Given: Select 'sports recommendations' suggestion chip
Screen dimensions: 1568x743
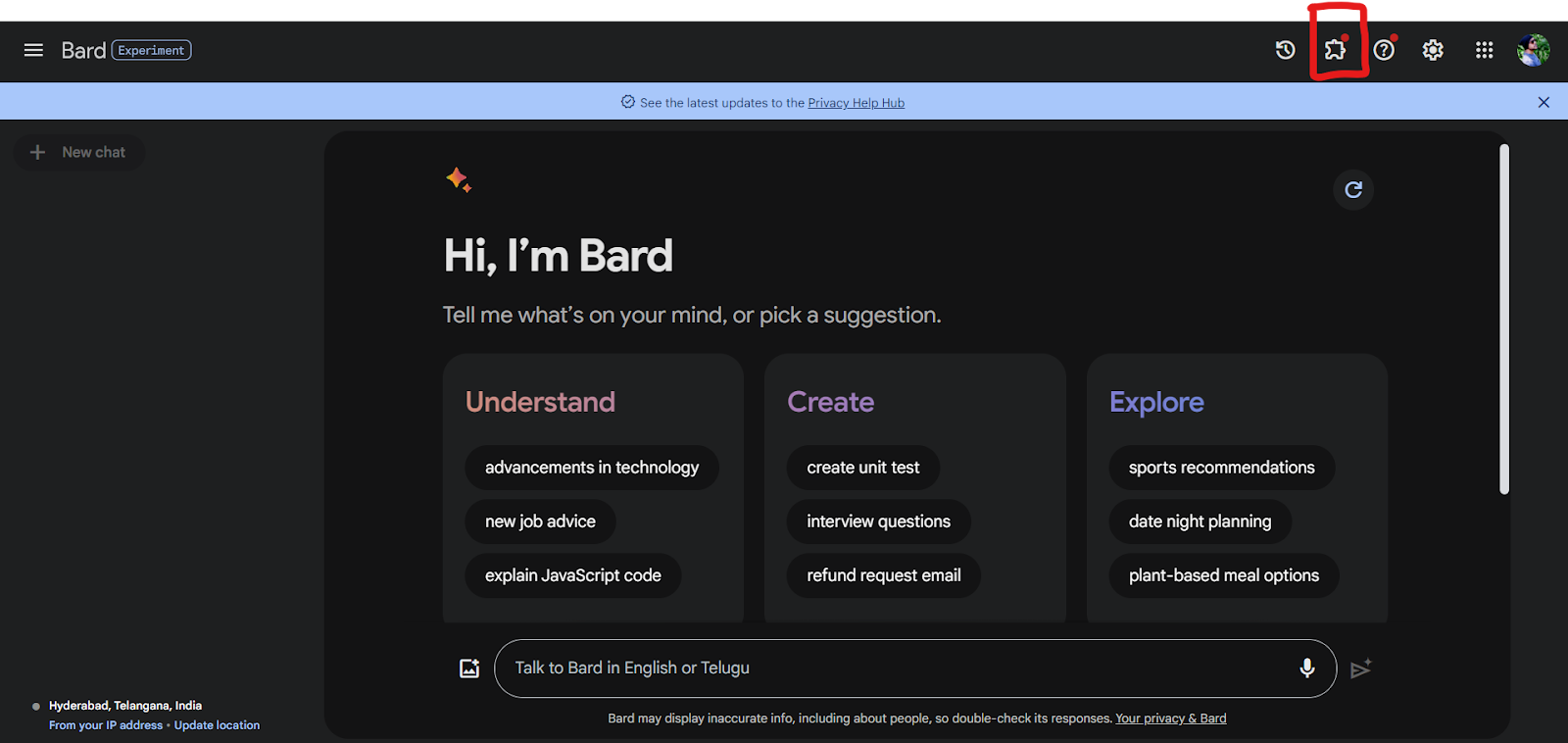Looking at the screenshot, I should tap(1222, 468).
